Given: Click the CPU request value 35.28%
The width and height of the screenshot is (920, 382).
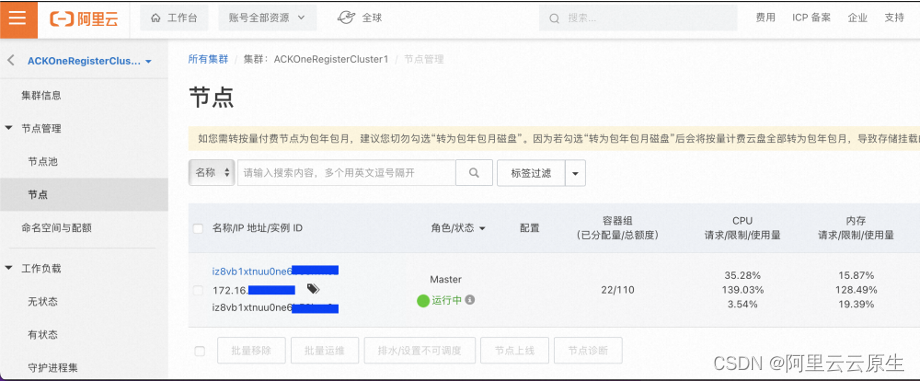Looking at the screenshot, I should pyautogui.click(x=742, y=275).
